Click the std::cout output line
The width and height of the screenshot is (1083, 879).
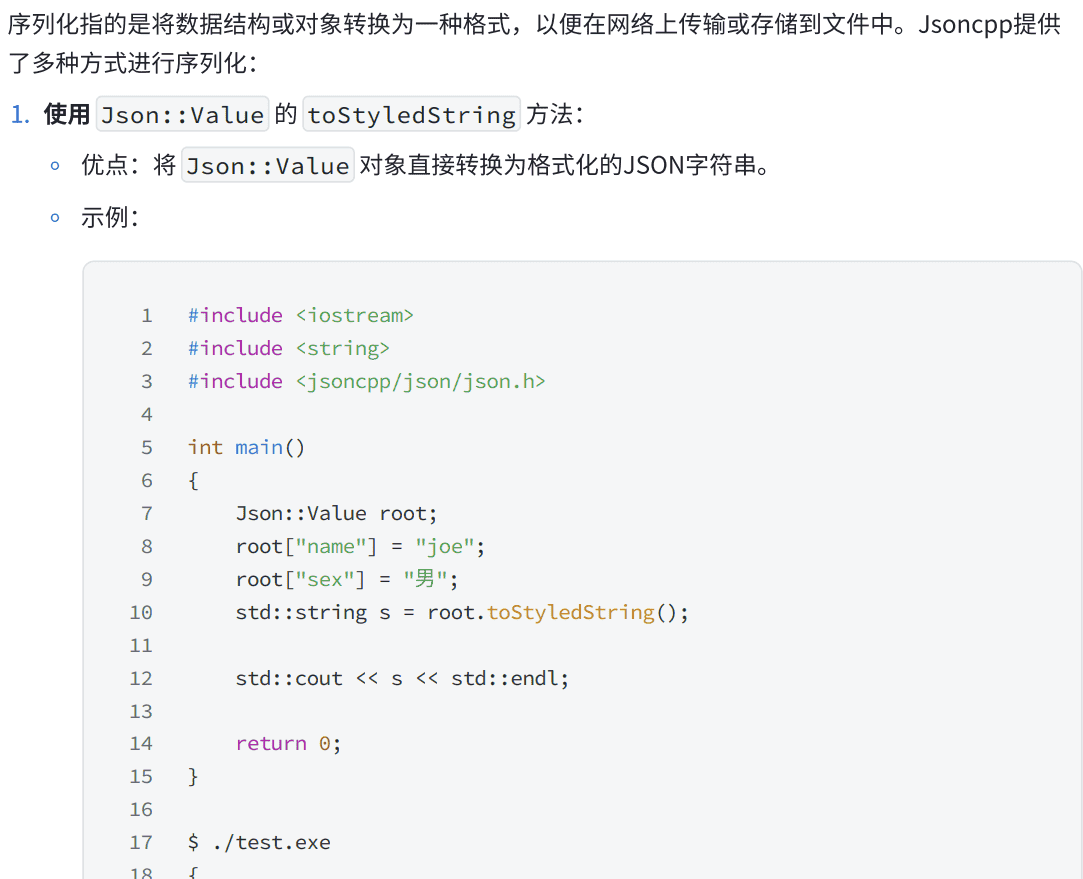[402, 678]
